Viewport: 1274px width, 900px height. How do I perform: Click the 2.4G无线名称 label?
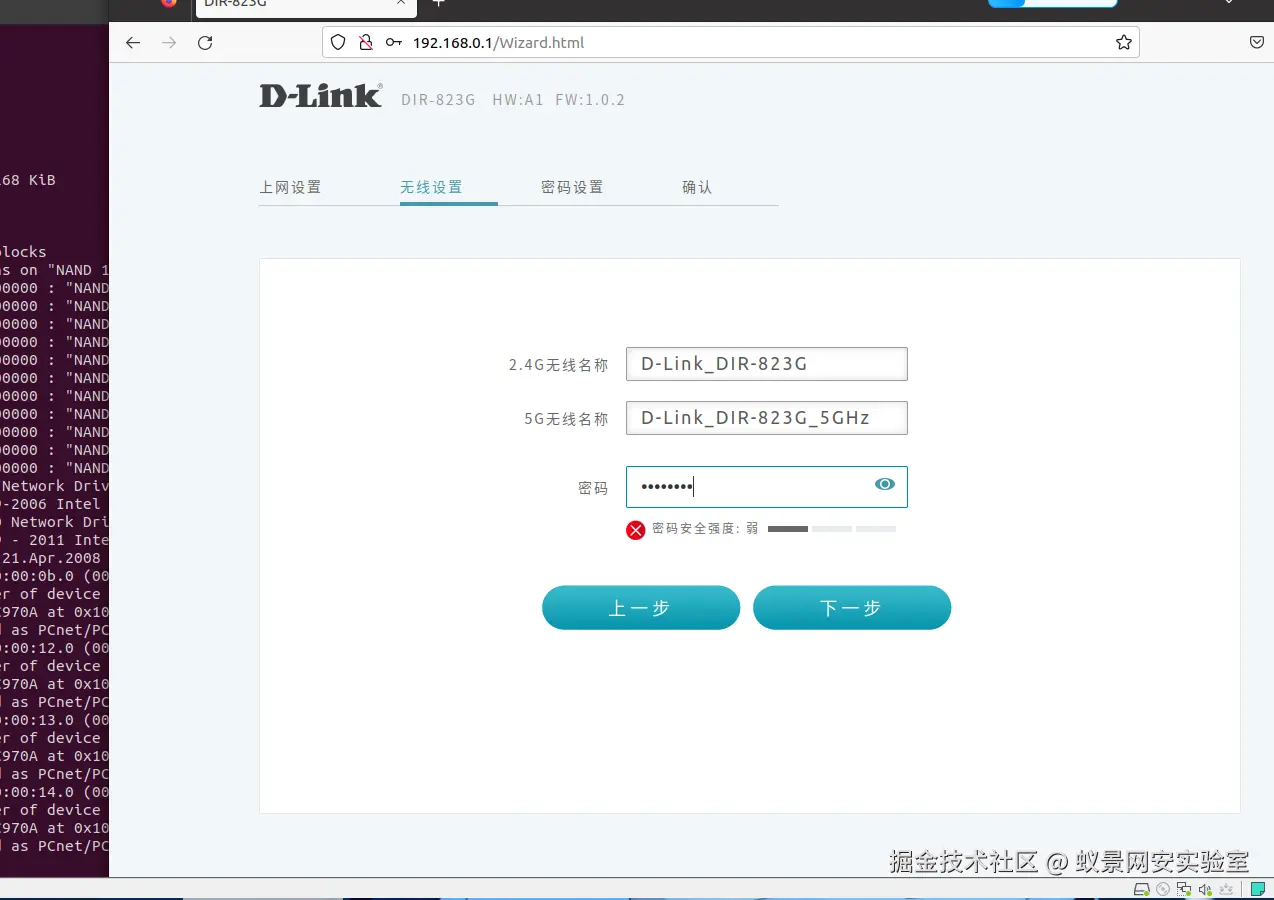tap(558, 365)
